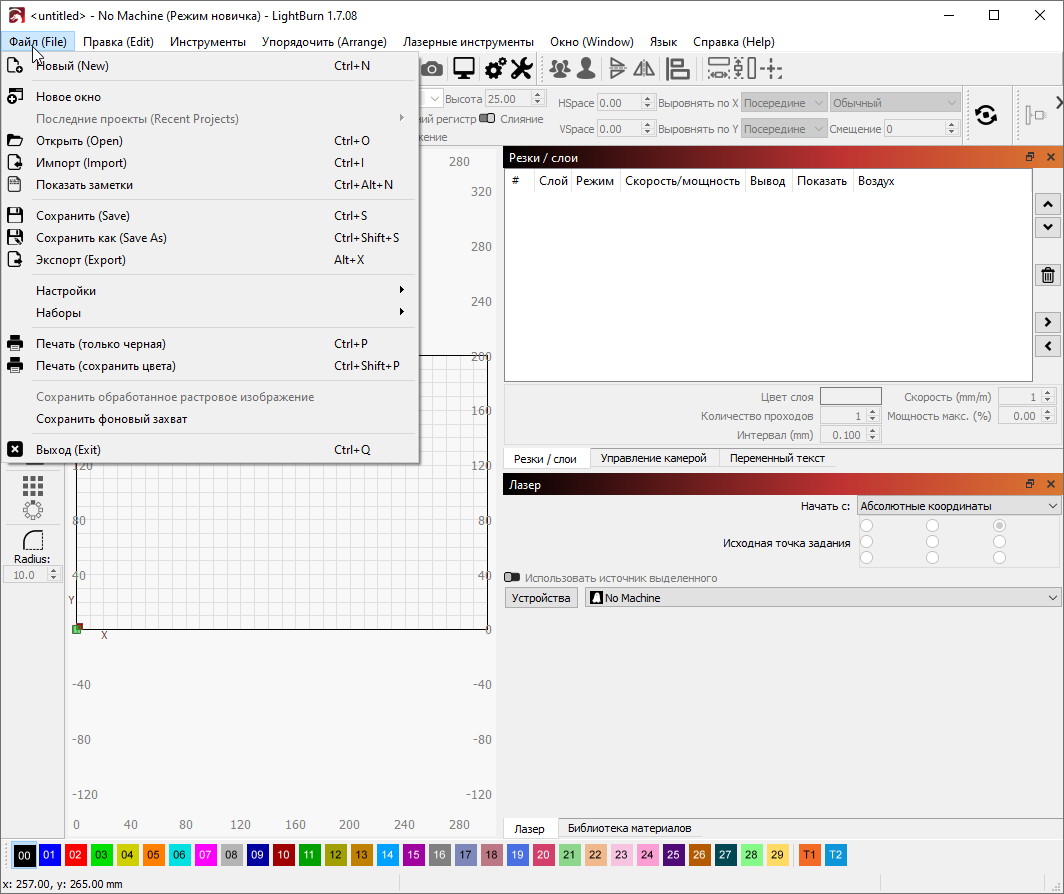
Task: Close the Резки / слои panel
Action: [x=1050, y=157]
